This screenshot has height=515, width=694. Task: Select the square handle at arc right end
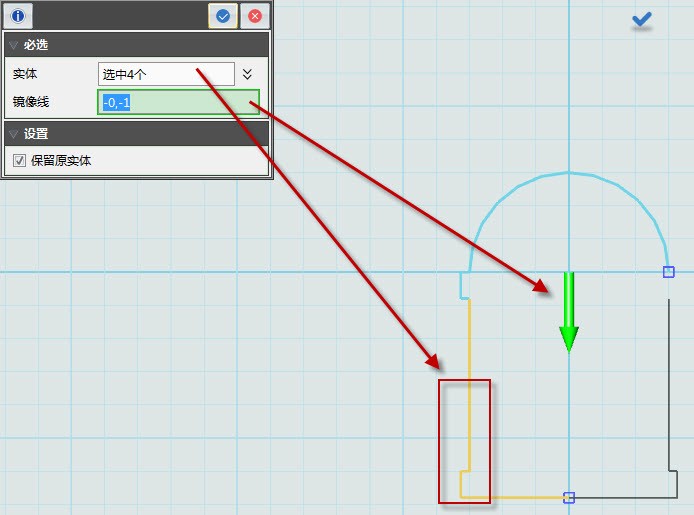pyautogui.click(x=669, y=272)
